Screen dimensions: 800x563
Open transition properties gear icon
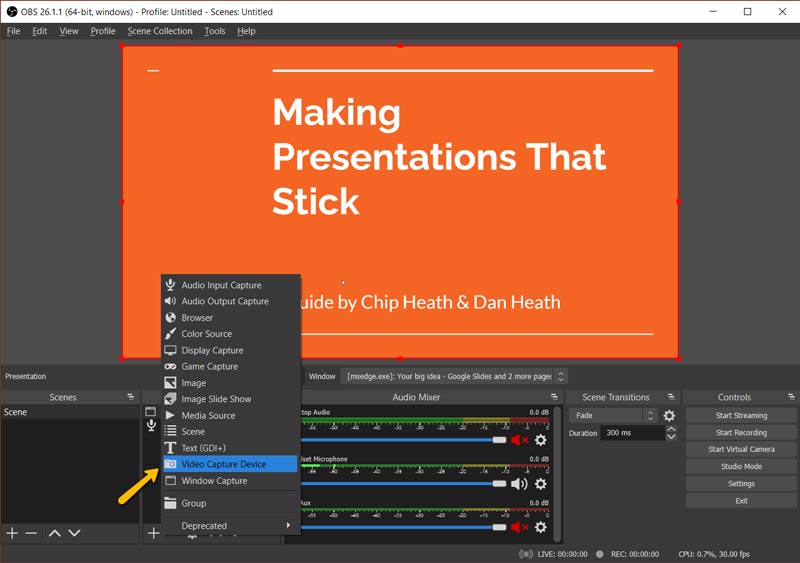pos(669,415)
